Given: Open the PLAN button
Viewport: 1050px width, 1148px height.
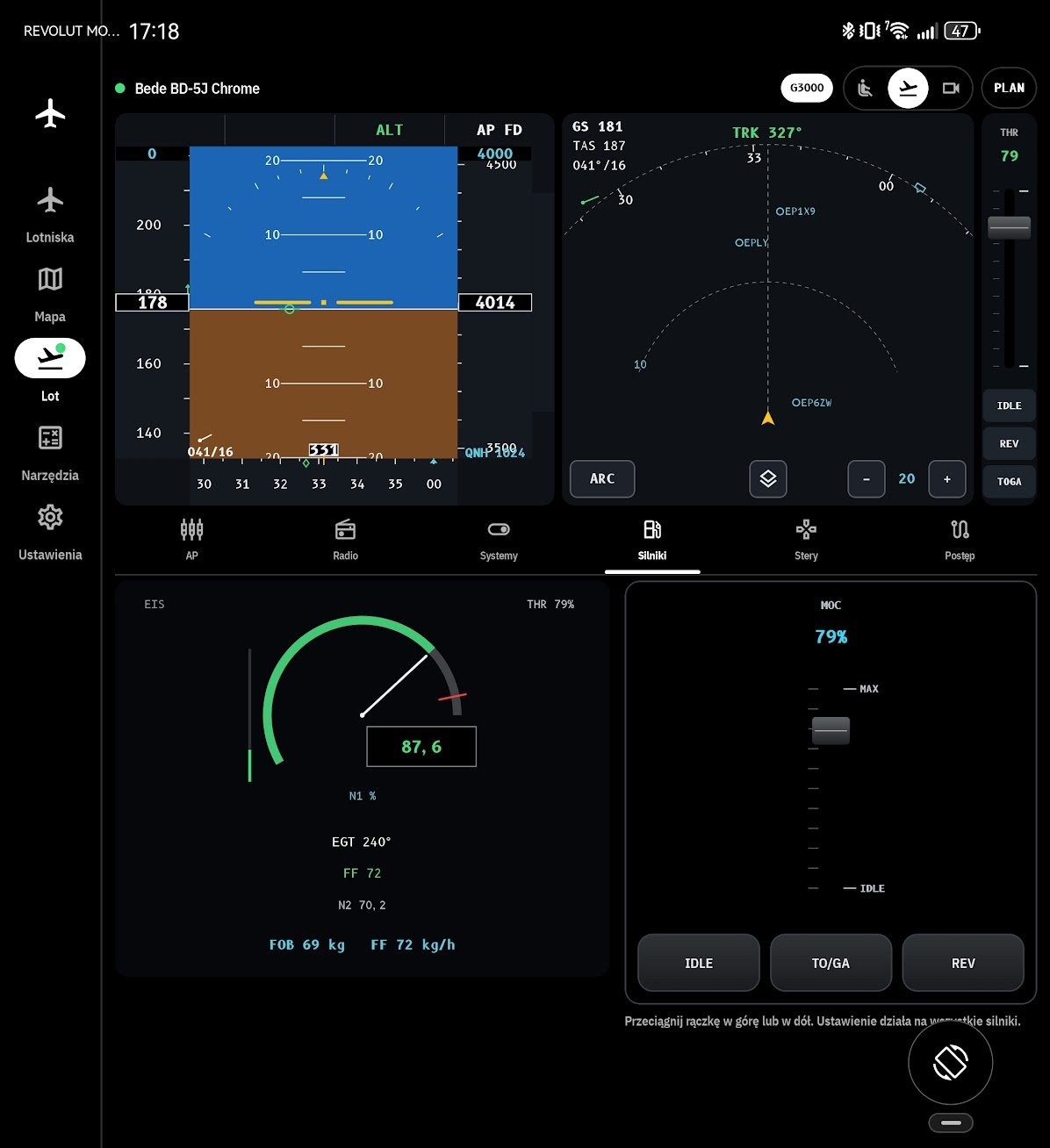Looking at the screenshot, I should [1009, 88].
